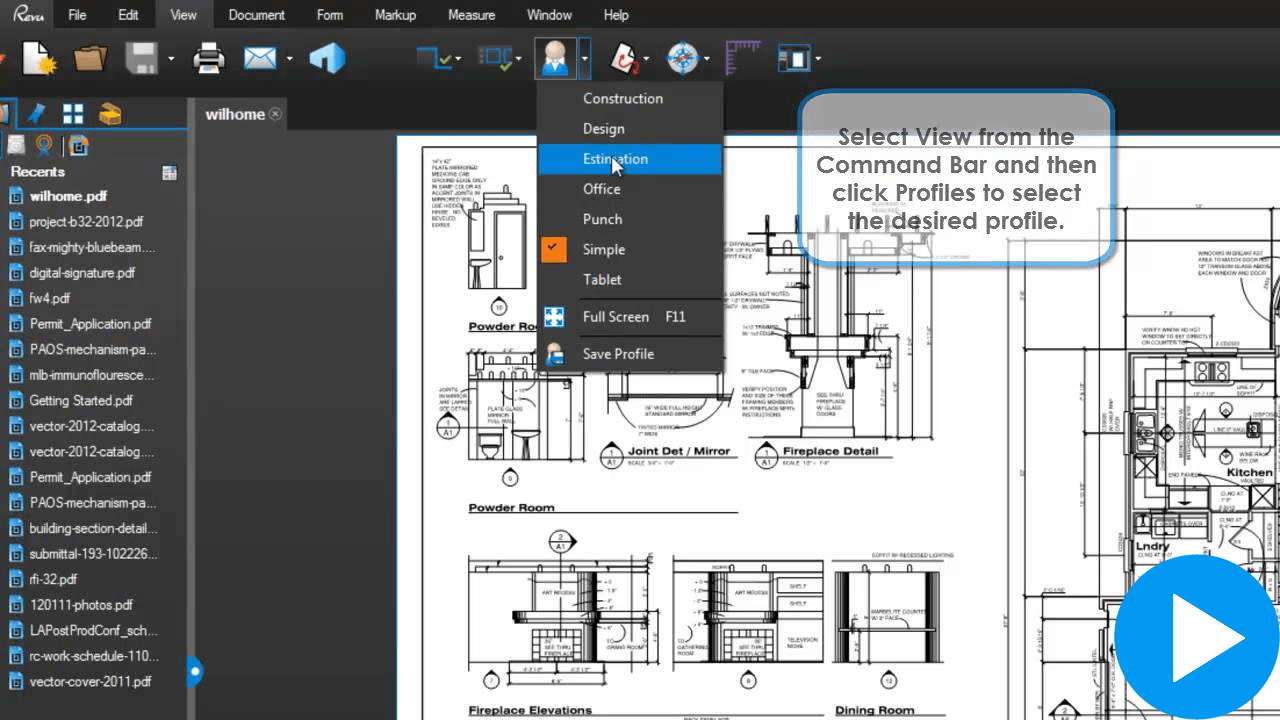
Task: Select Estimation from the Profiles menu
Action: (x=615, y=159)
